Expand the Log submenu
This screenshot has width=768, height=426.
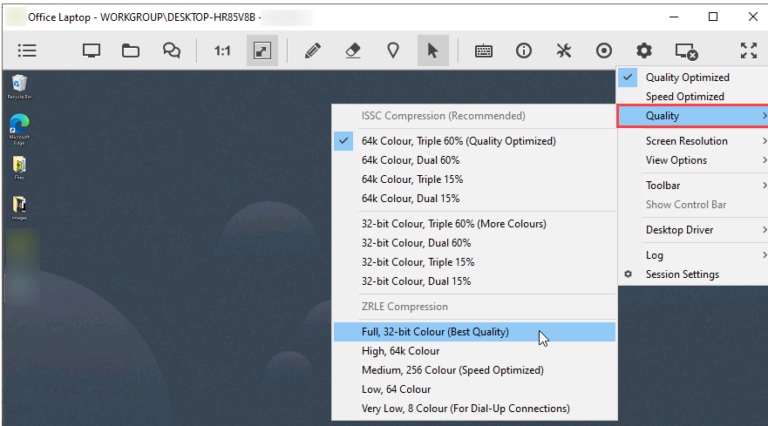point(693,255)
